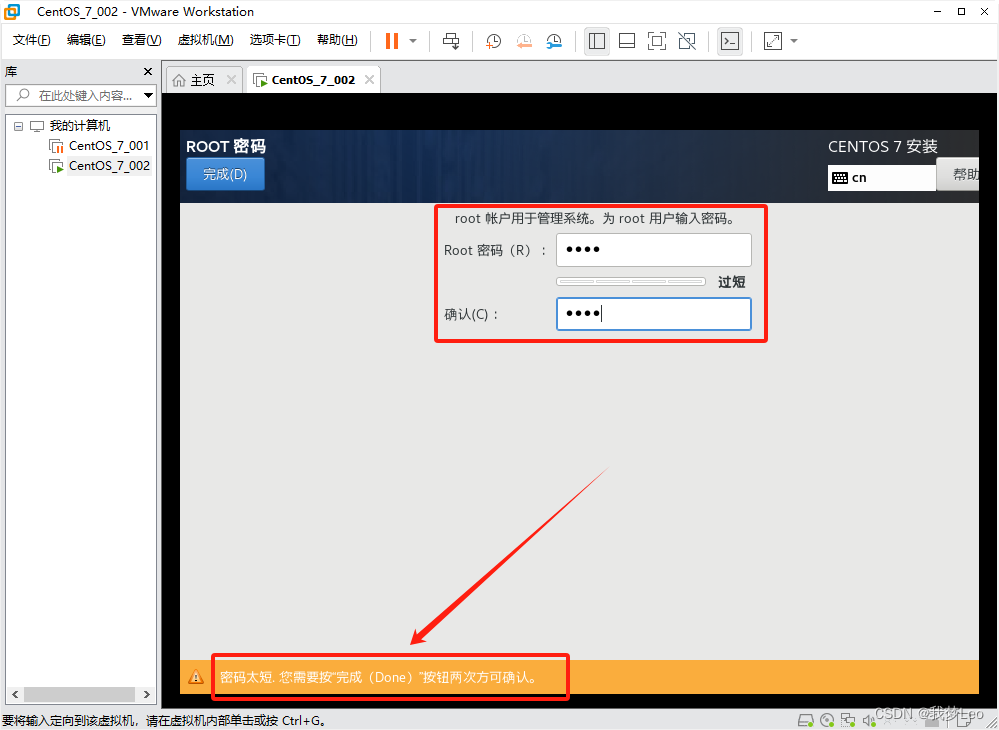
Task: Toggle the library sidebar view icon
Action: click(597, 41)
